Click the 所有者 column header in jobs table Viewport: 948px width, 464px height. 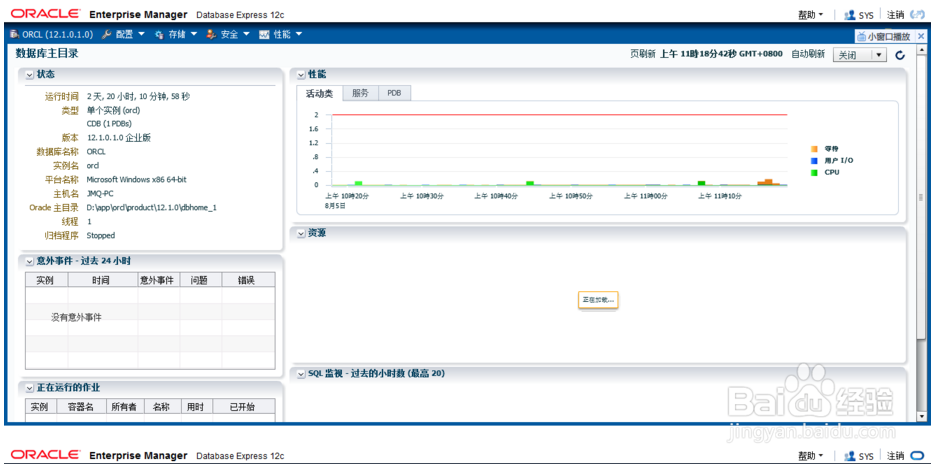pos(125,407)
